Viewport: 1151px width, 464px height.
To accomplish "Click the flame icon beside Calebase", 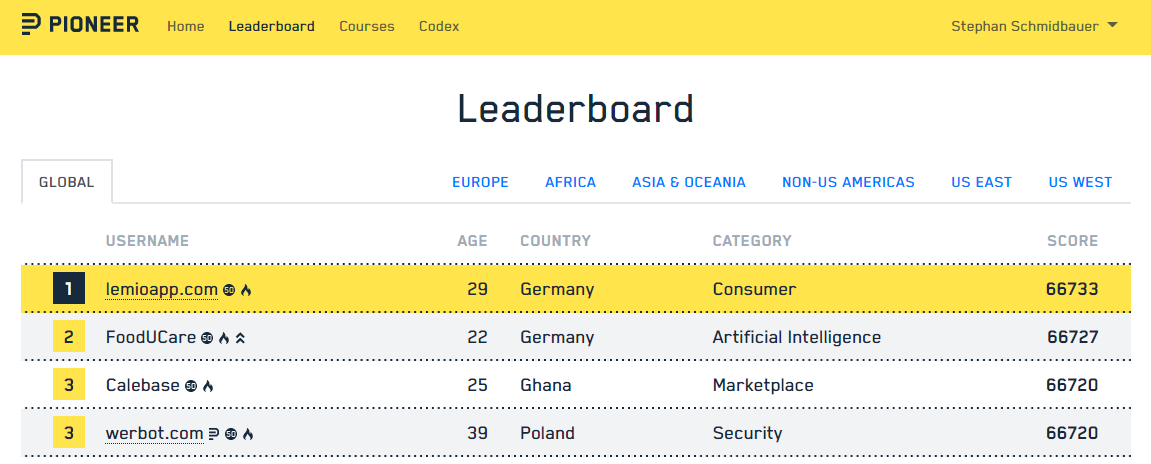I will pos(208,386).
